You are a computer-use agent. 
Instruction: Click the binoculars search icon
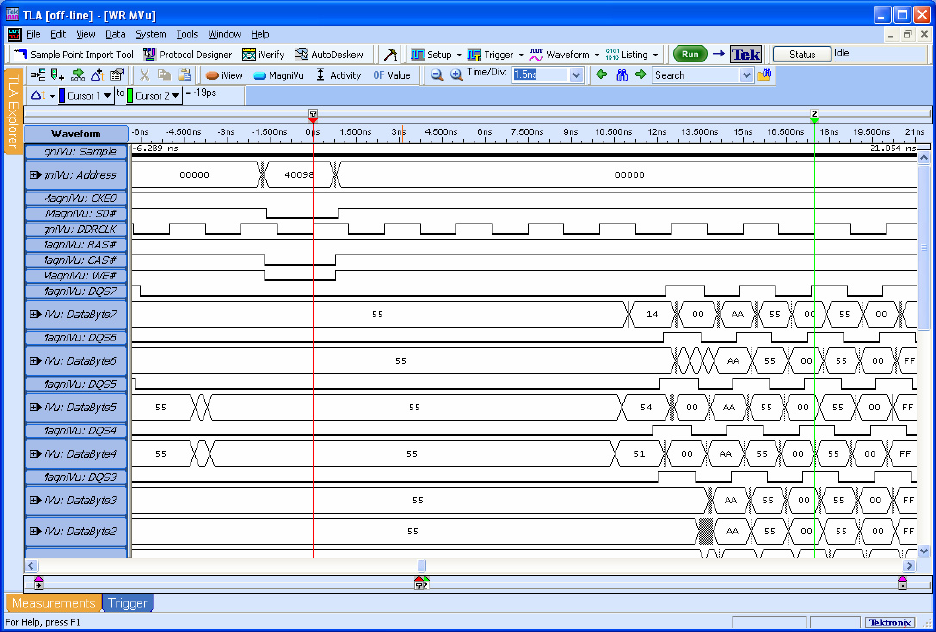tap(622, 75)
